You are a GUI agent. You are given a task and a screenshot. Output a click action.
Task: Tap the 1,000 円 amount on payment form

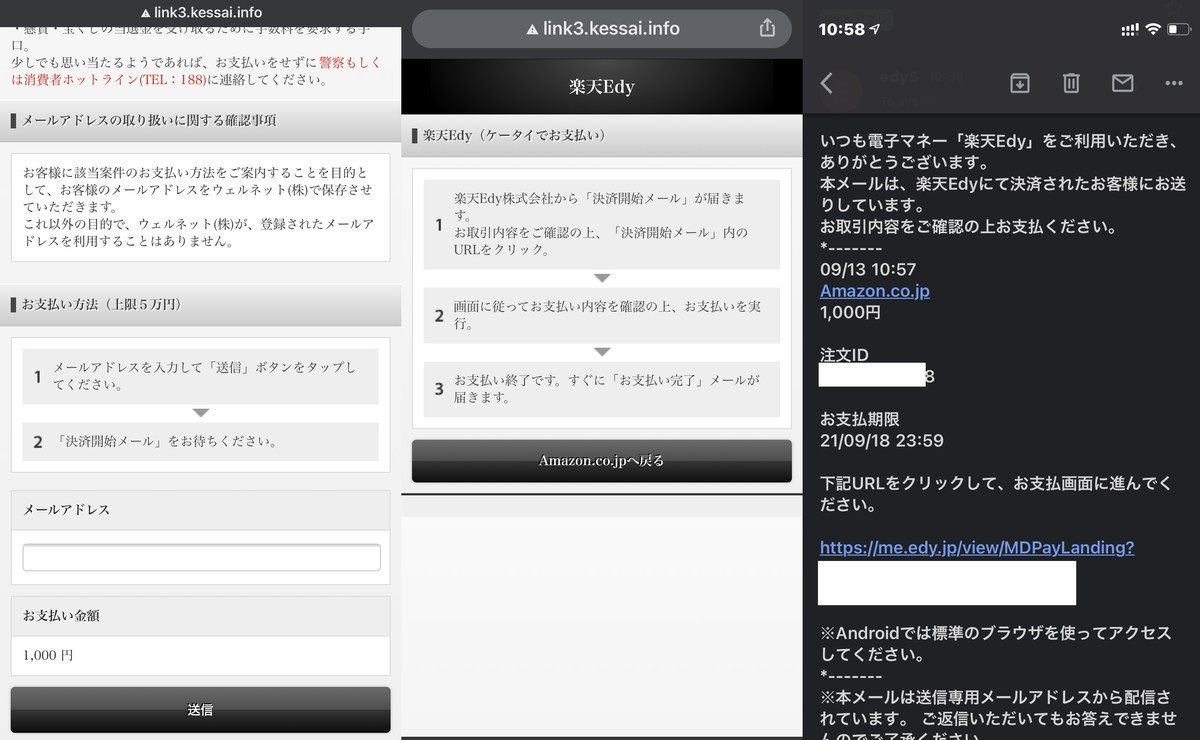[48, 656]
